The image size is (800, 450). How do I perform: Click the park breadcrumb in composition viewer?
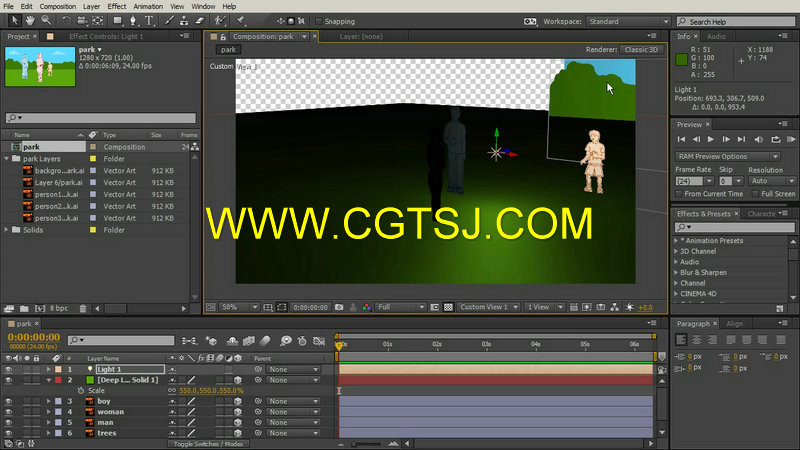pos(228,49)
